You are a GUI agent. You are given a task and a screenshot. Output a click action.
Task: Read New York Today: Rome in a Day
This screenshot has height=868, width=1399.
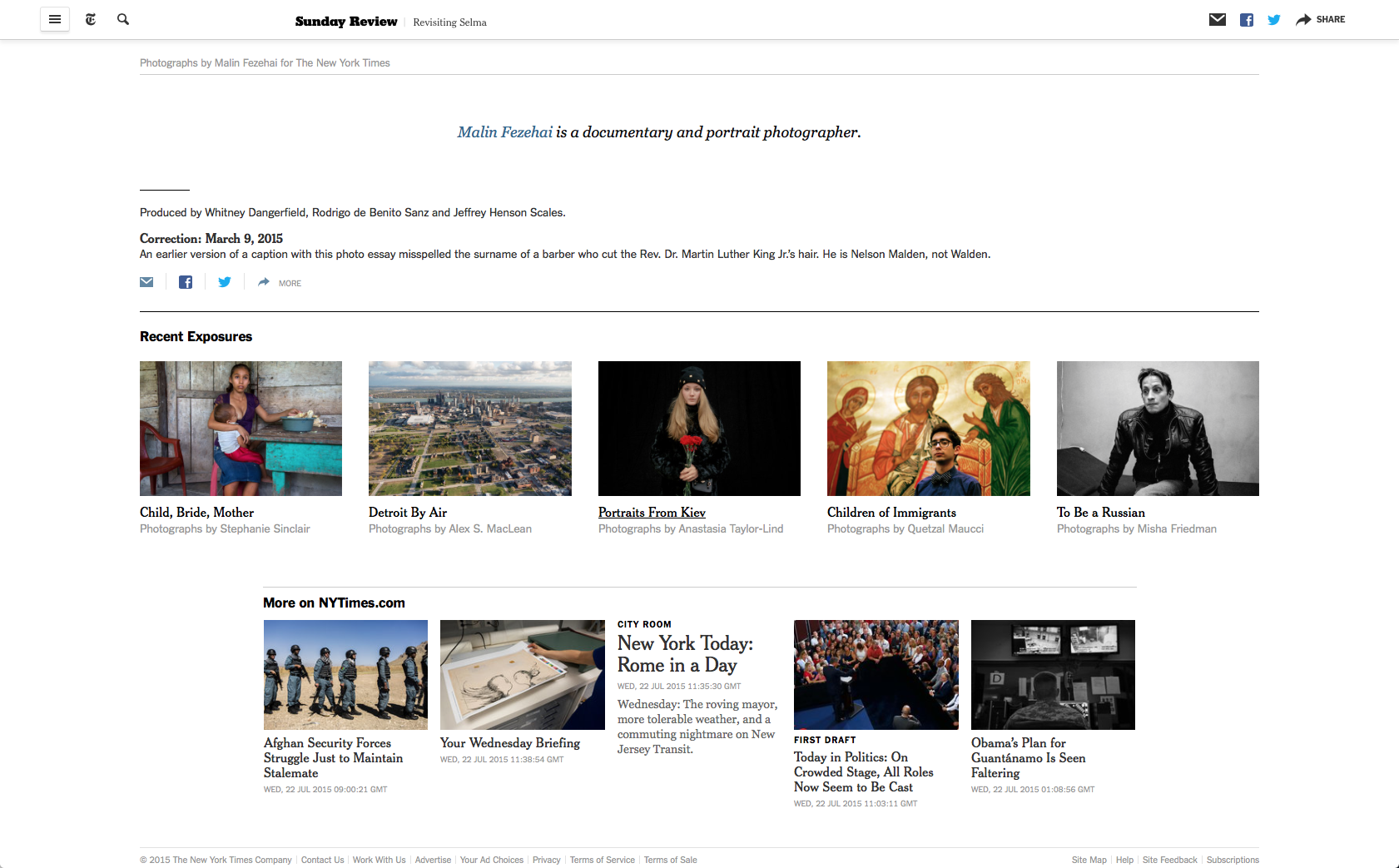click(685, 654)
